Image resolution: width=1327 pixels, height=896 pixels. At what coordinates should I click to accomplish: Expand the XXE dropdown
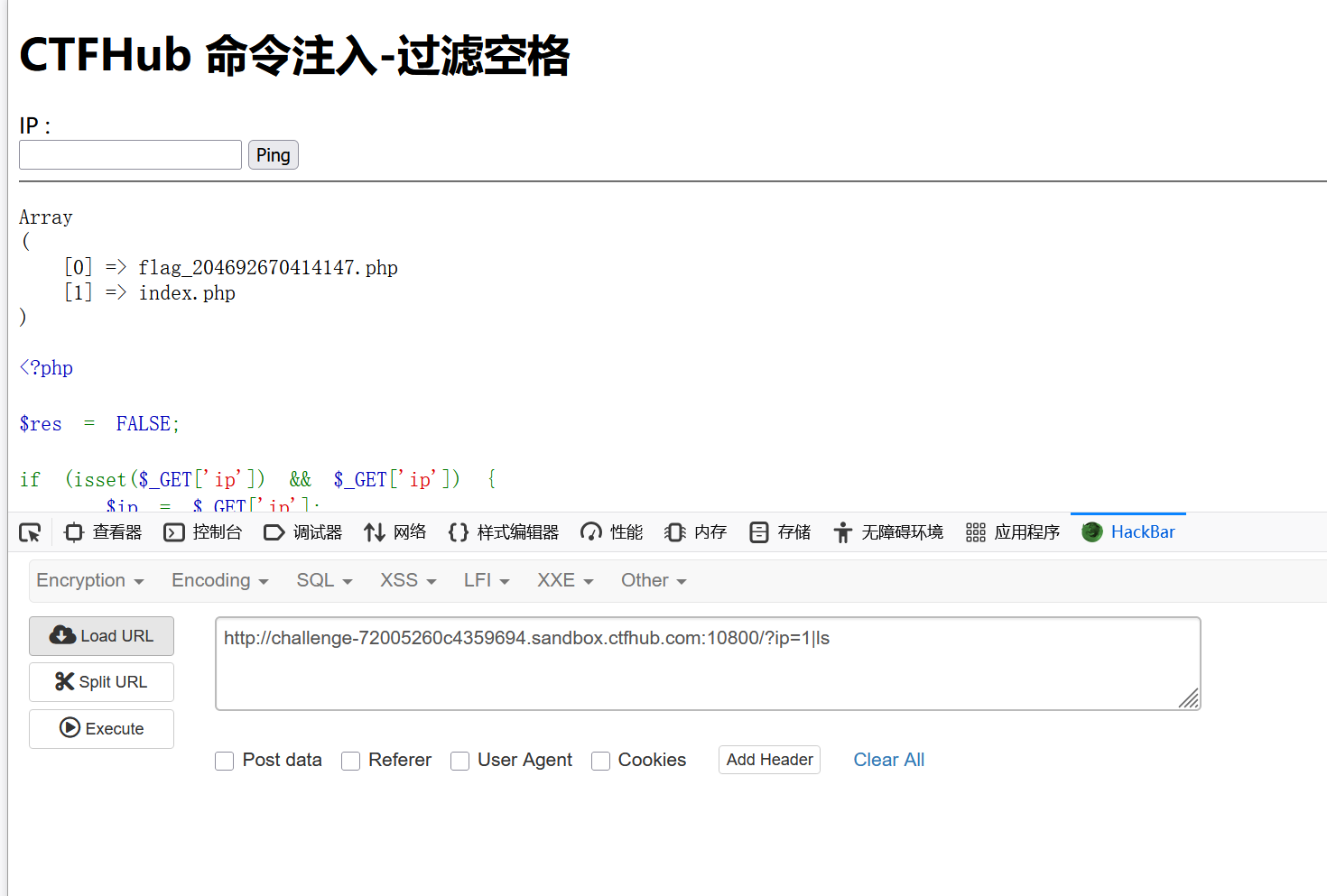(565, 580)
